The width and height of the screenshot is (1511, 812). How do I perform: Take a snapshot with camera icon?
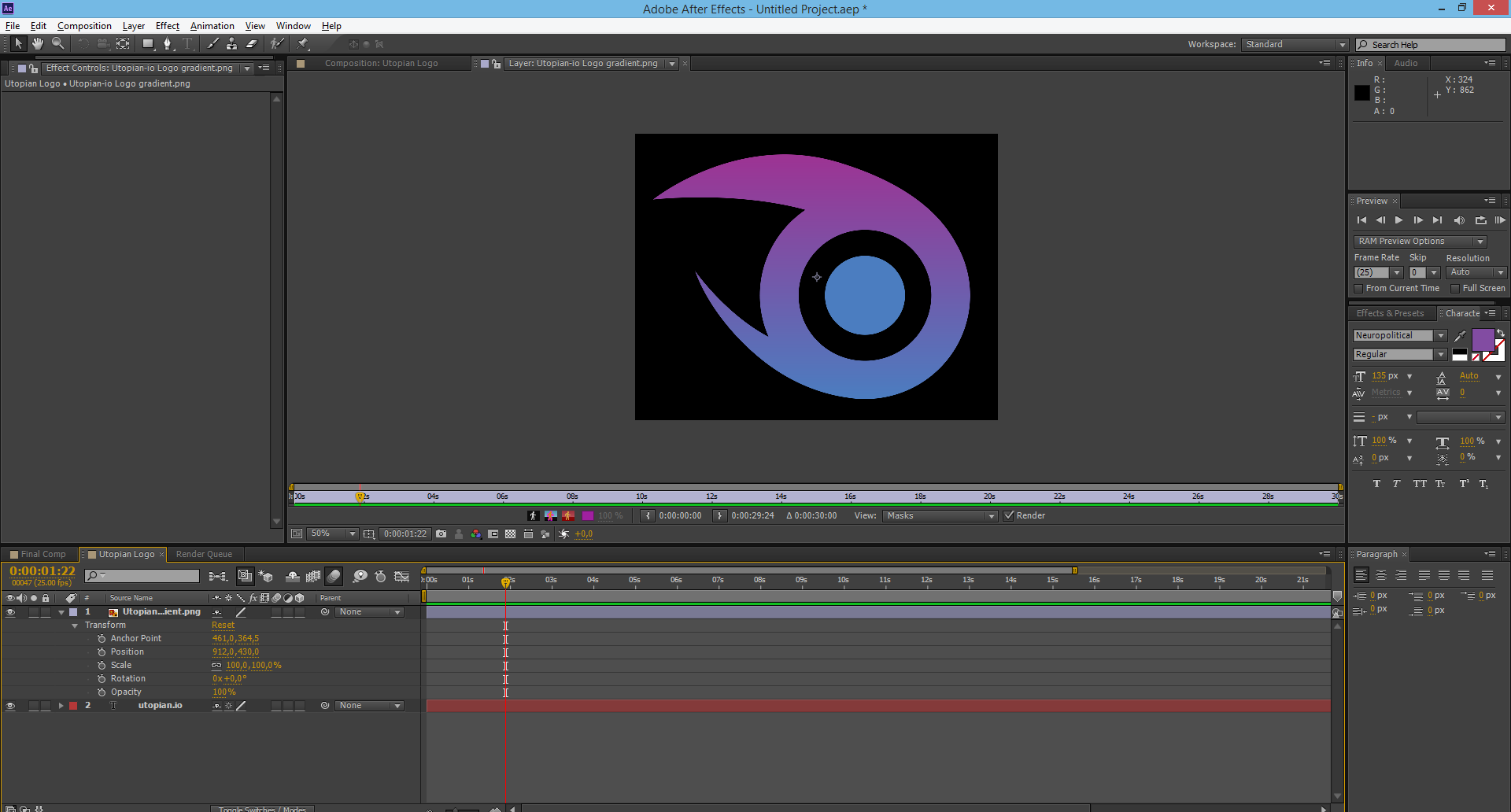coord(441,534)
